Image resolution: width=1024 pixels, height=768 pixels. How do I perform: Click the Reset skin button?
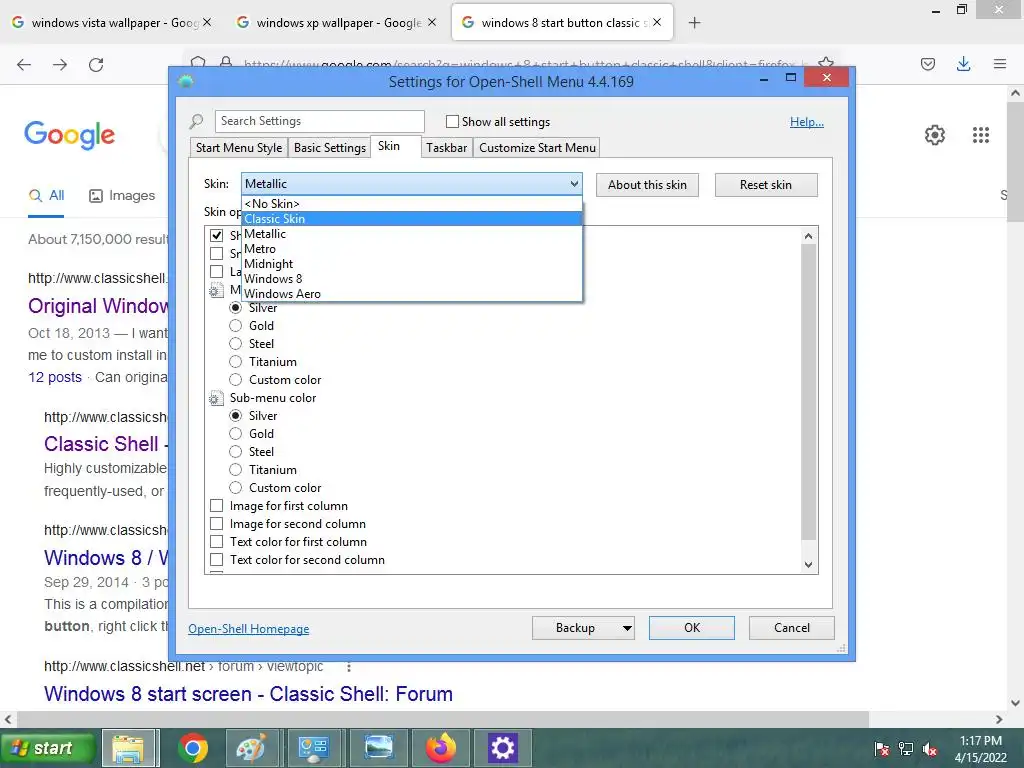click(x=766, y=185)
